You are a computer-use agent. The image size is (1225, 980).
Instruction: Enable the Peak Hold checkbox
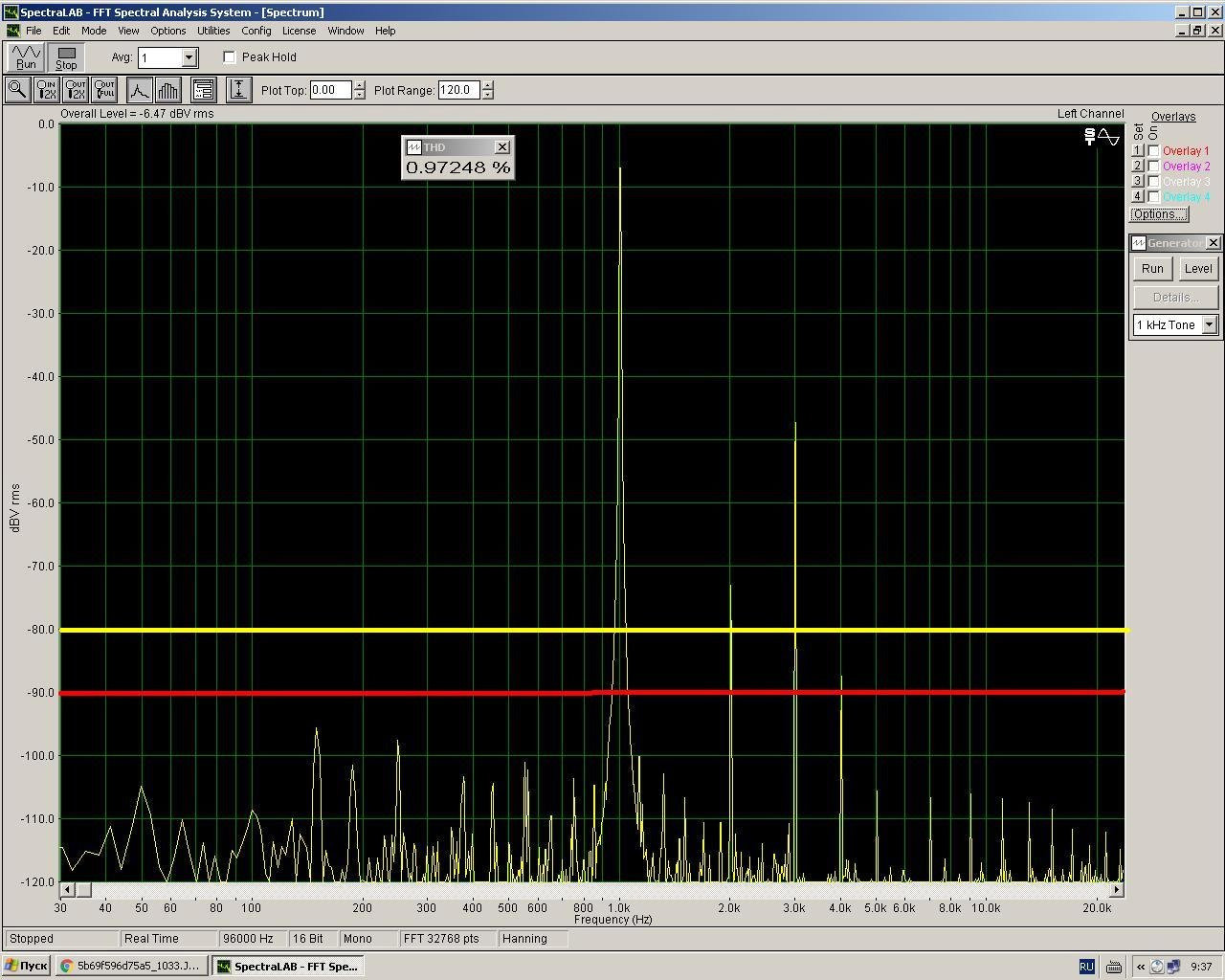(230, 57)
